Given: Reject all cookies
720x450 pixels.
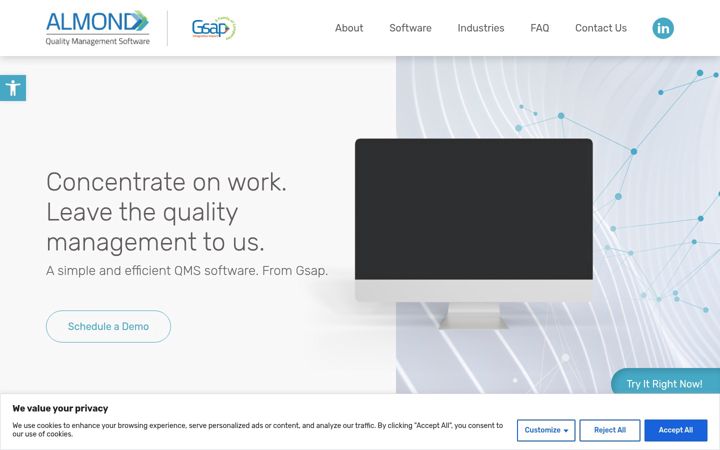Looking at the screenshot, I should 610,430.
